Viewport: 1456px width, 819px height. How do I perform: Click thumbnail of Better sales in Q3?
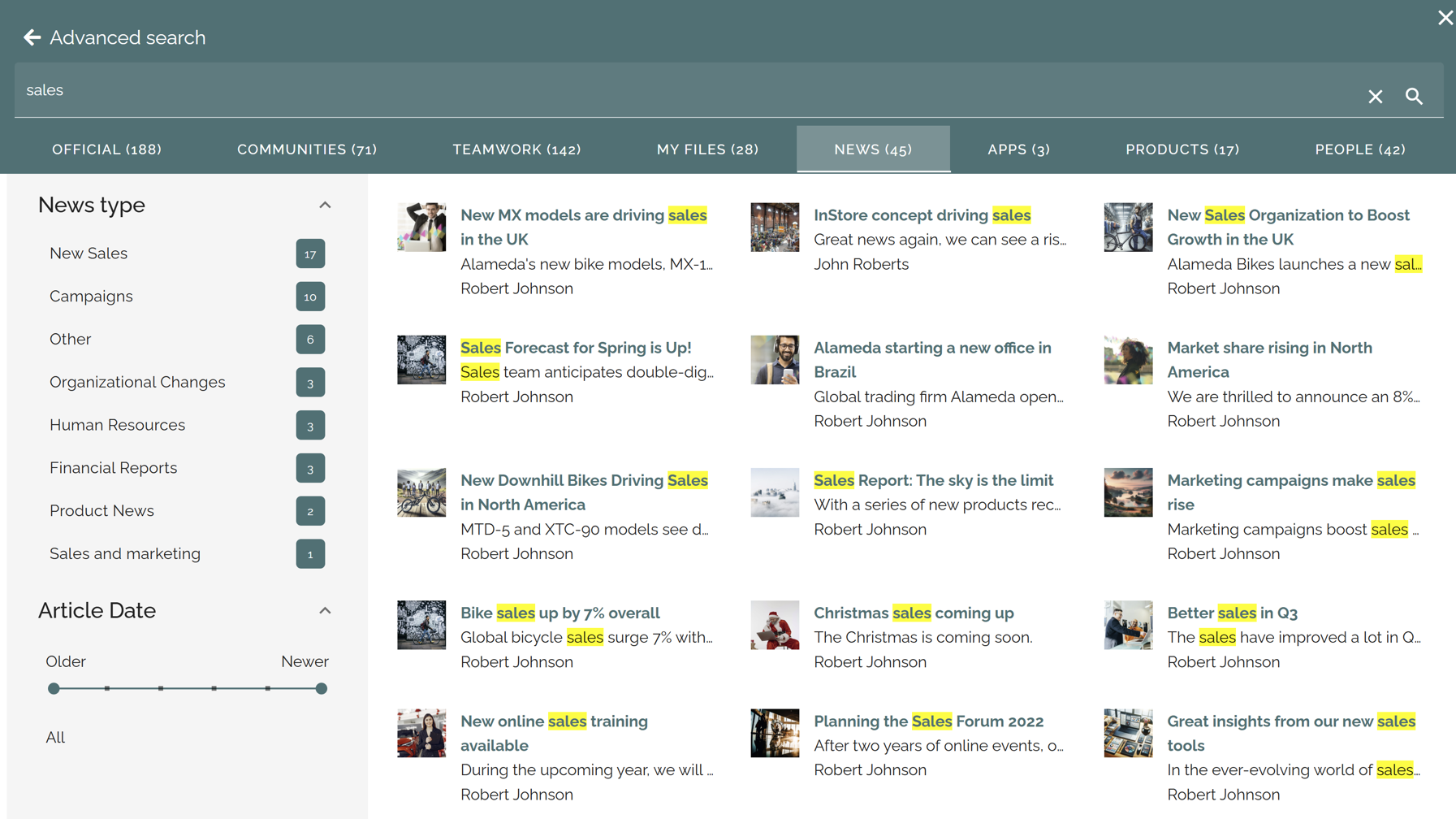point(1128,625)
